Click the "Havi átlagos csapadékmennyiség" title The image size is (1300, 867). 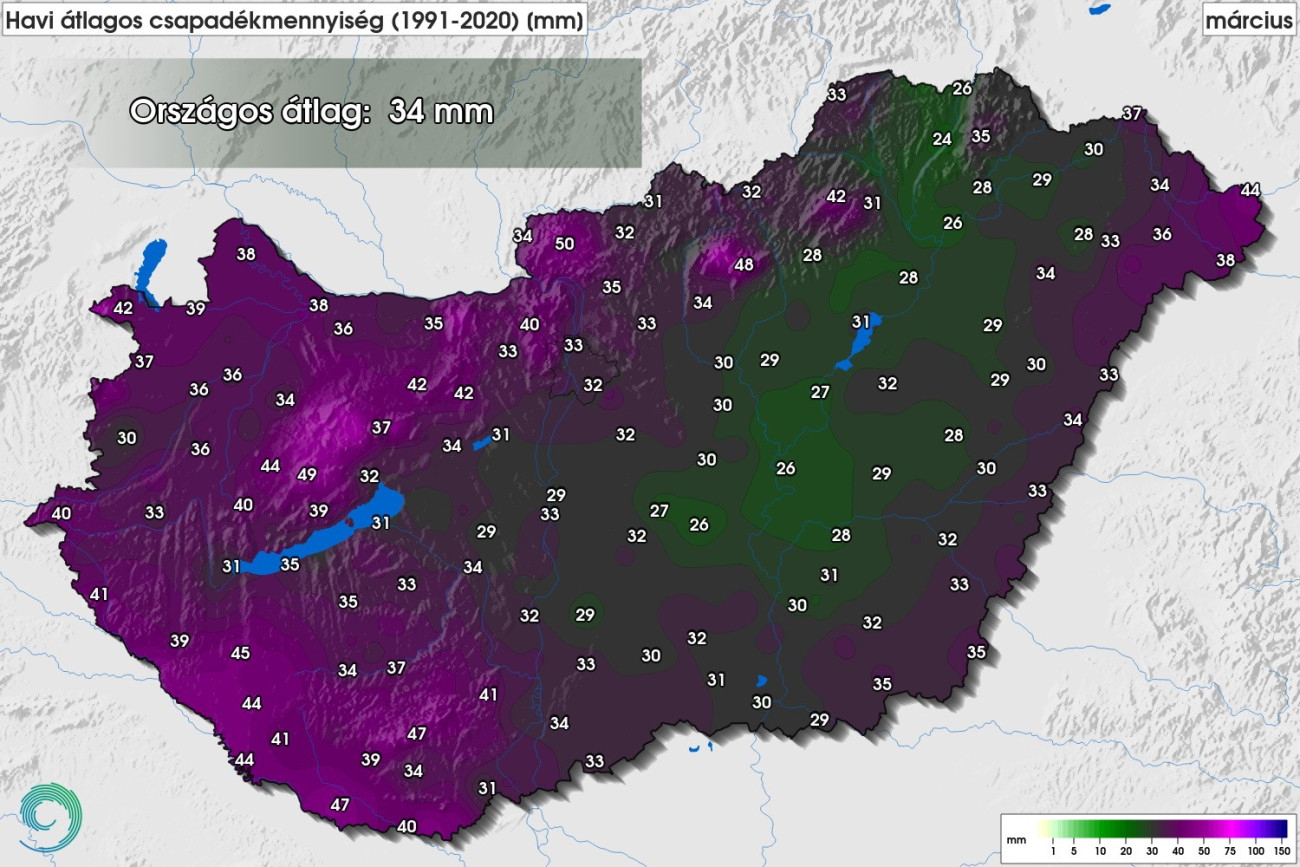[294, 20]
